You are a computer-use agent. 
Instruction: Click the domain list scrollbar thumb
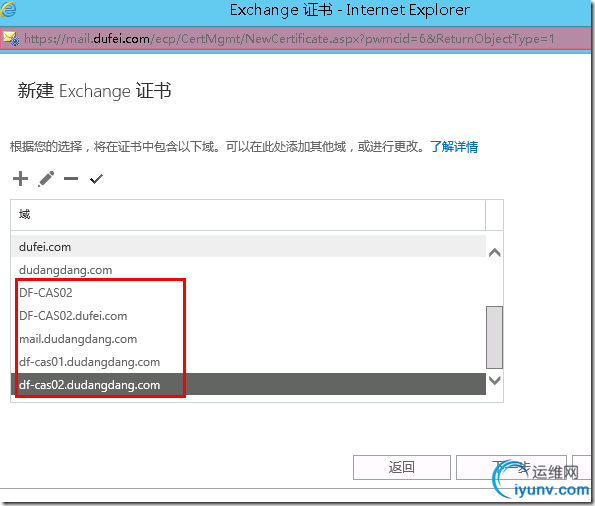coord(494,337)
